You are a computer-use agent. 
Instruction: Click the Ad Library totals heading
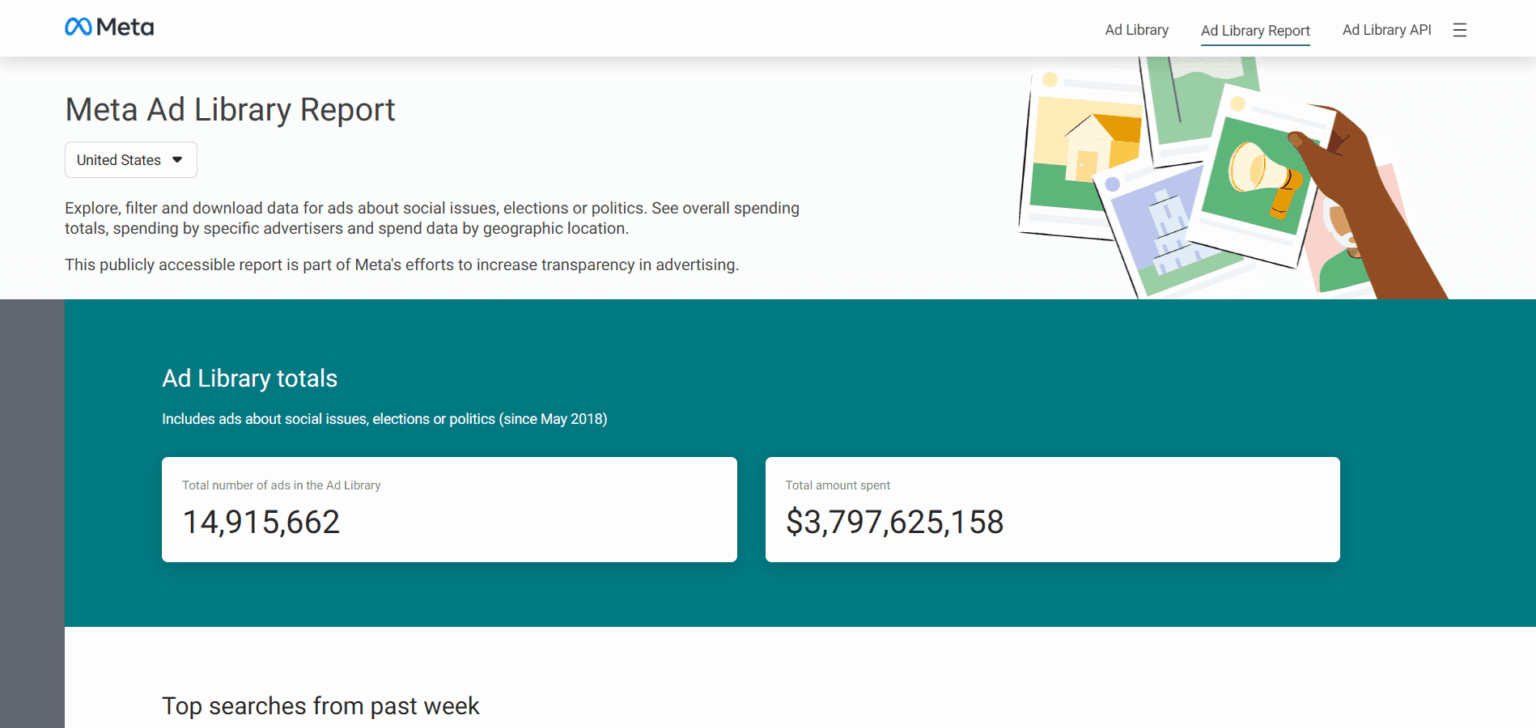(250, 379)
